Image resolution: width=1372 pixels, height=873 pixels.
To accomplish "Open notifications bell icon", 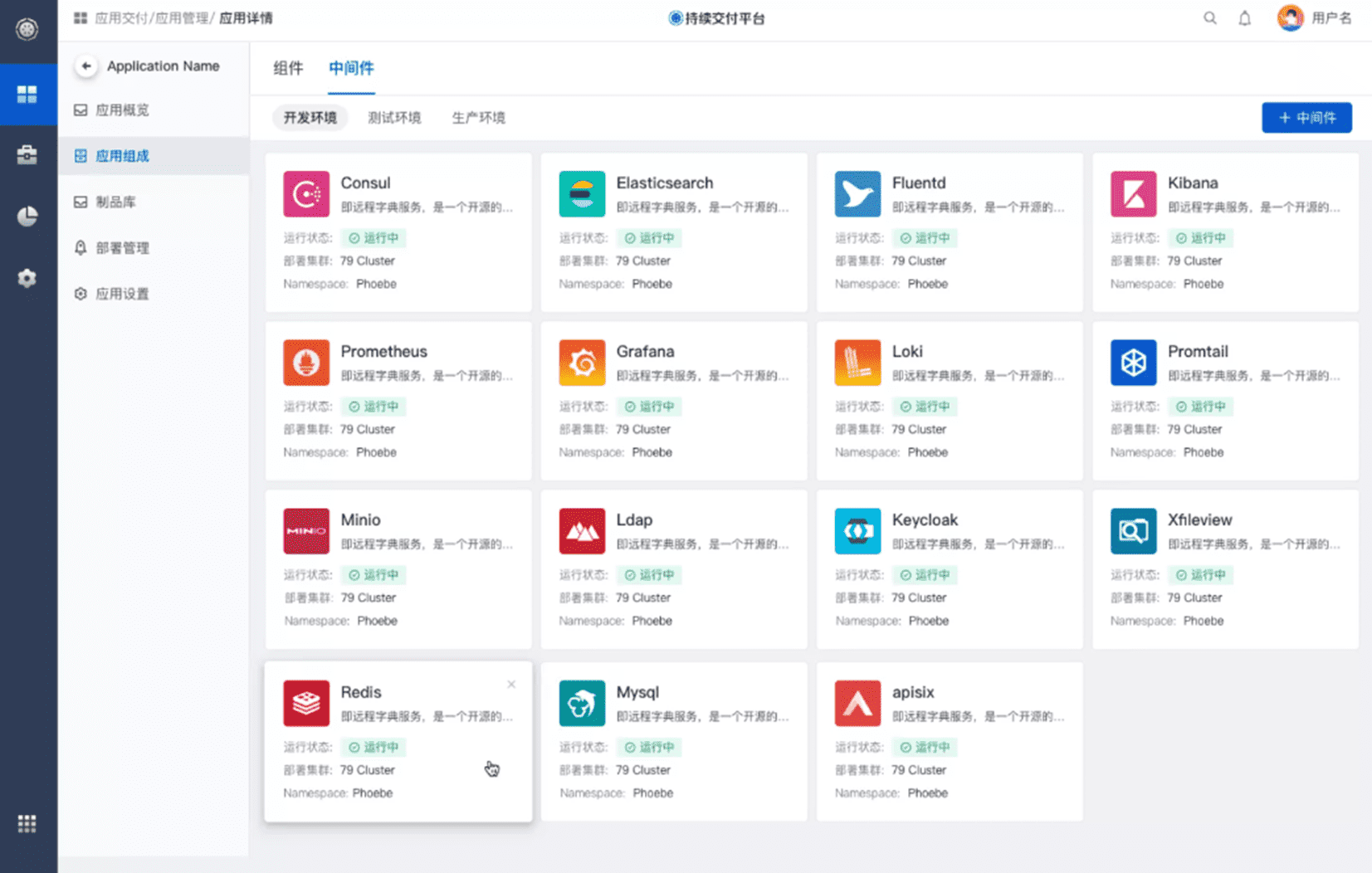I will [x=1245, y=18].
